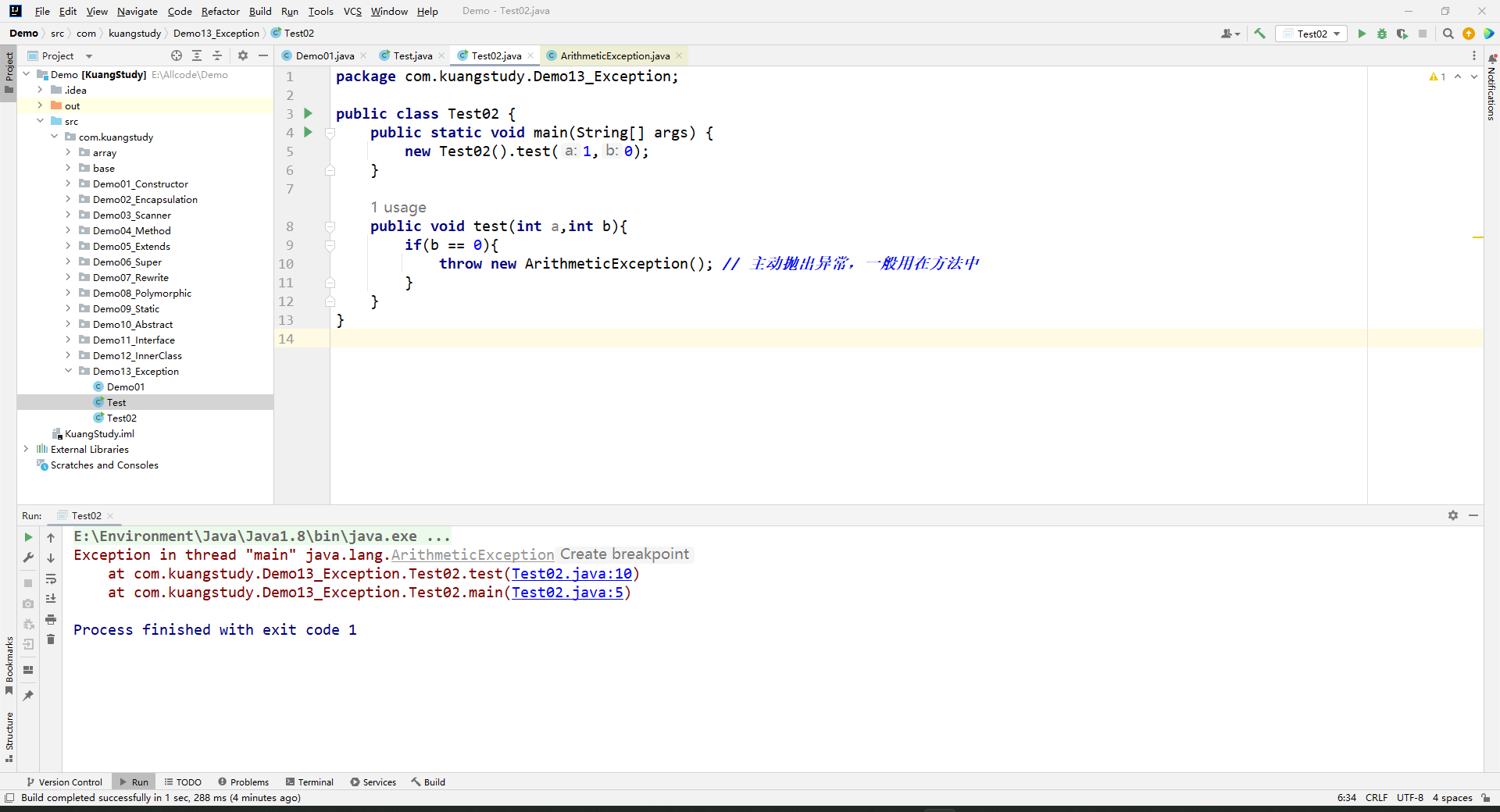The image size is (1500, 812).
Task: Click run gutter icon beside main method
Action: point(308,133)
